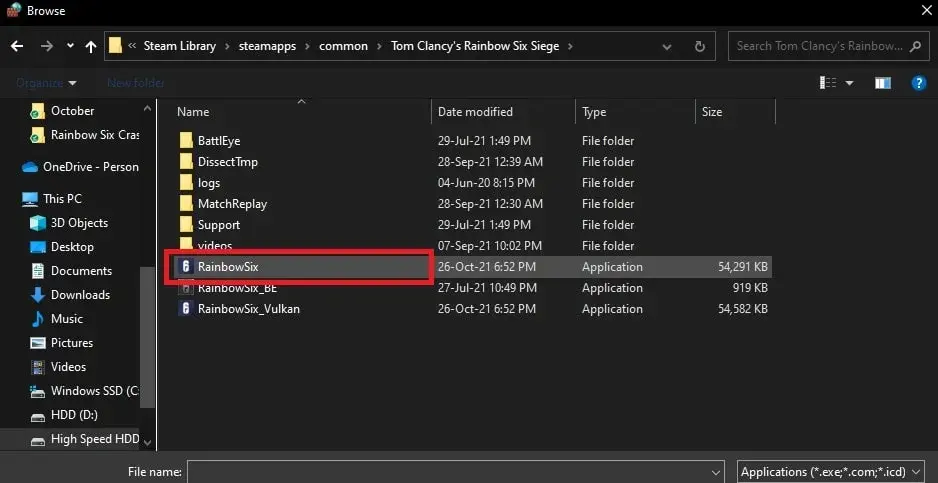Screen dimensions: 938x483
Task: Select the BattlEye folder
Action: click(x=218, y=141)
